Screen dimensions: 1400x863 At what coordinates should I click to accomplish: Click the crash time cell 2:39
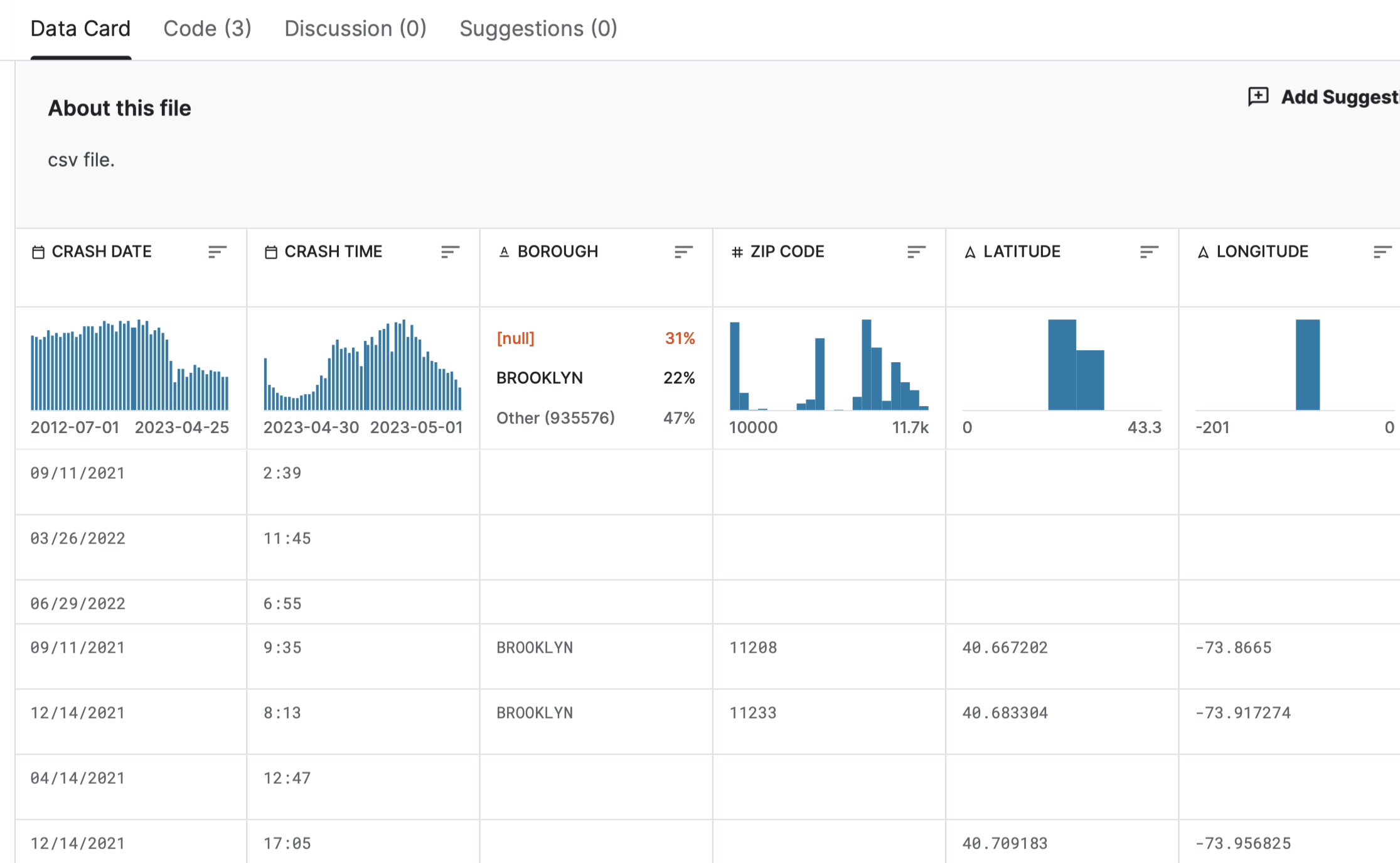tap(282, 473)
